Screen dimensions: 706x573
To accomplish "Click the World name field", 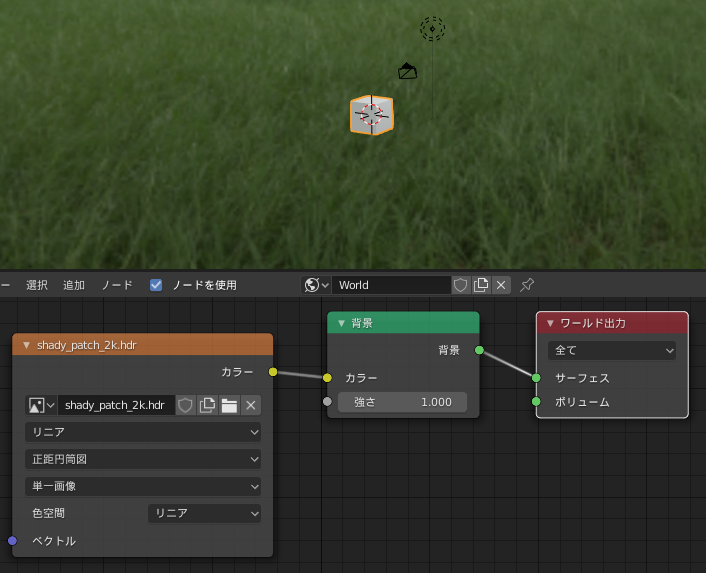I will point(391,285).
